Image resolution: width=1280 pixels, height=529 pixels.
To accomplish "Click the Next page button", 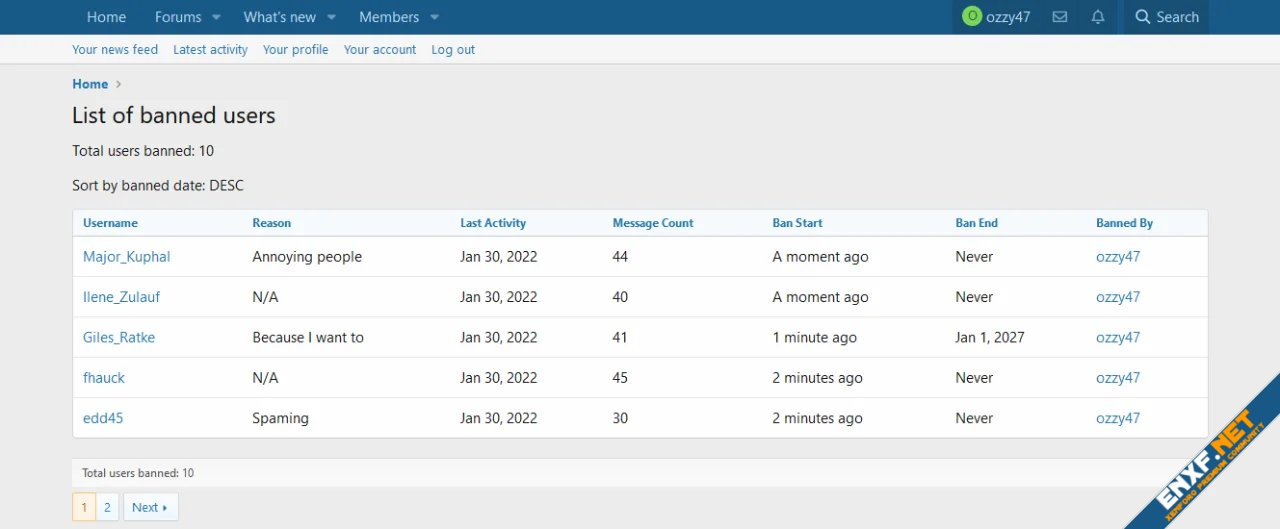I will click(150, 507).
